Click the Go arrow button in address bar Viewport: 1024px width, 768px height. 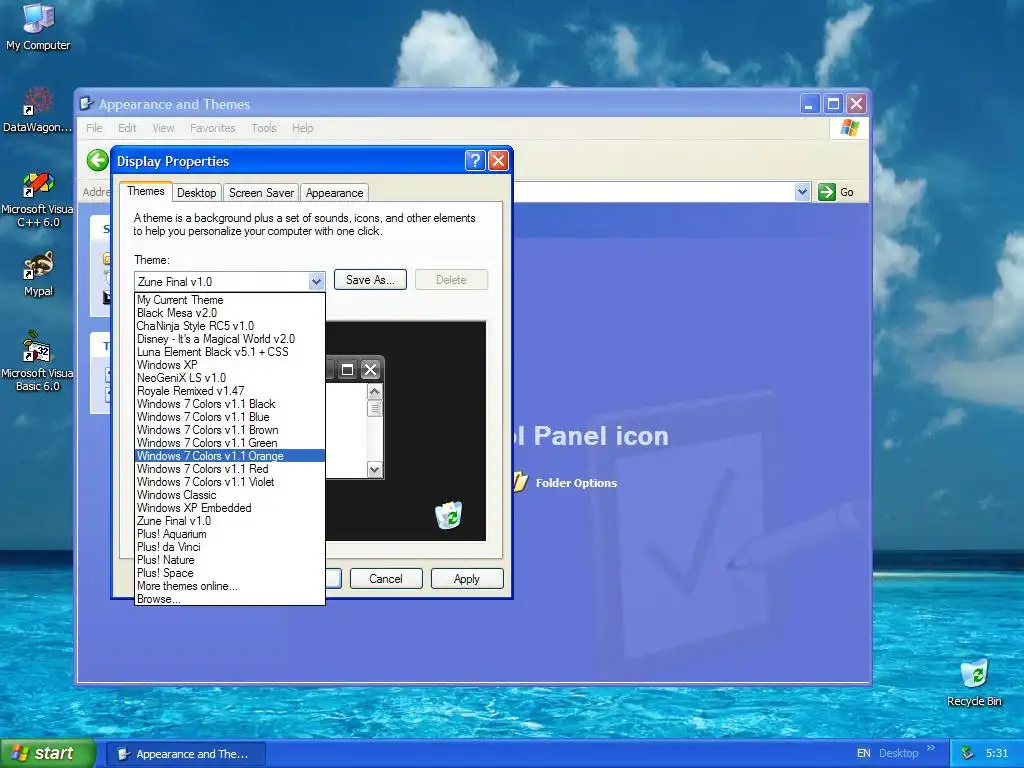(x=827, y=192)
